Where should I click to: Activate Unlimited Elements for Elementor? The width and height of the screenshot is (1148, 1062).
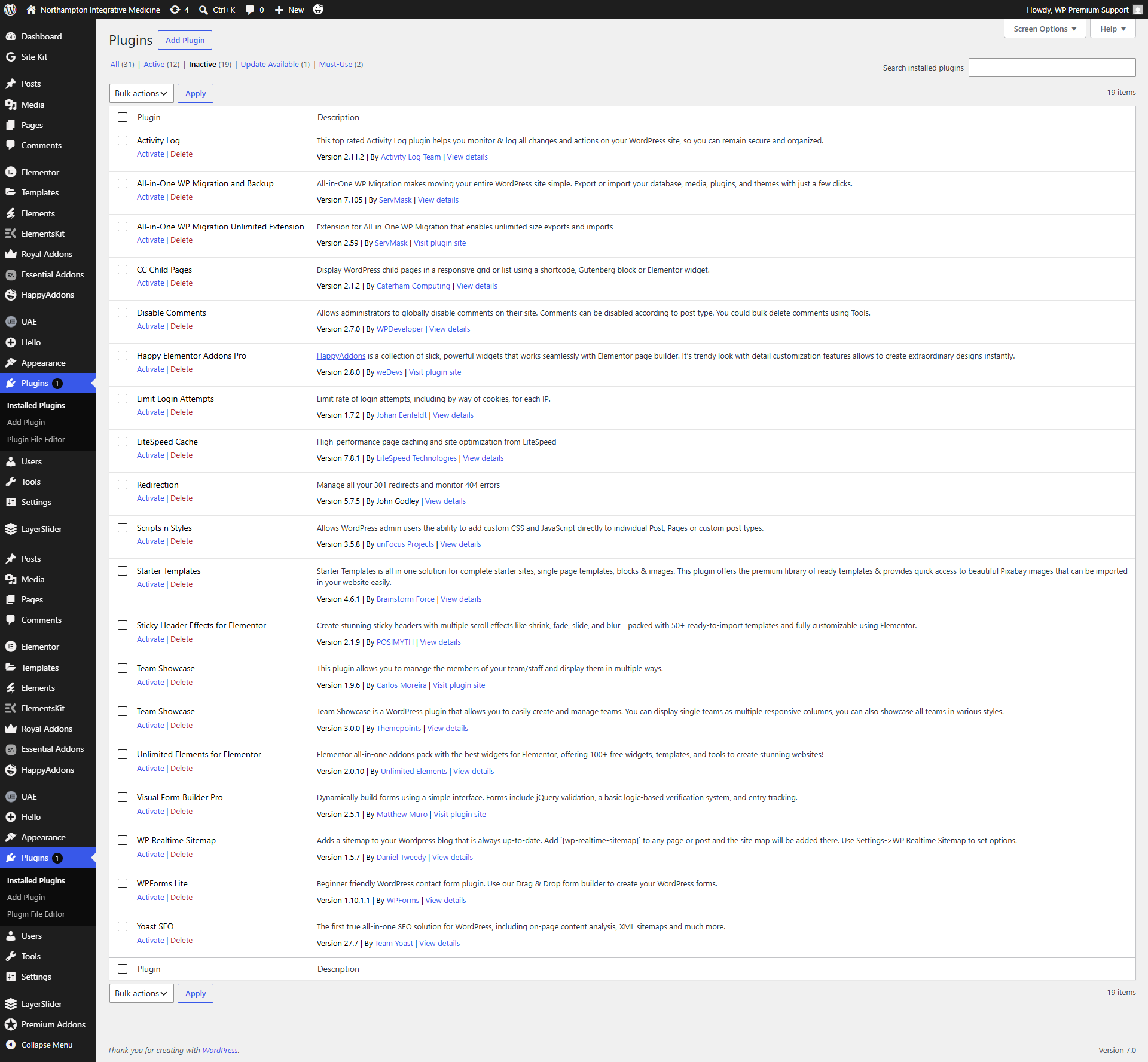(x=150, y=768)
